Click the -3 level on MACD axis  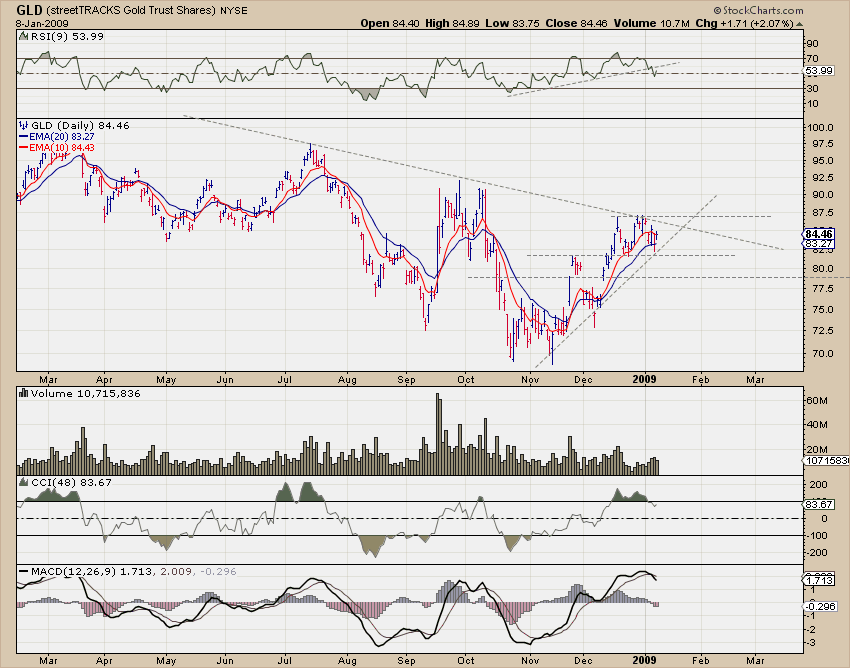[812, 643]
